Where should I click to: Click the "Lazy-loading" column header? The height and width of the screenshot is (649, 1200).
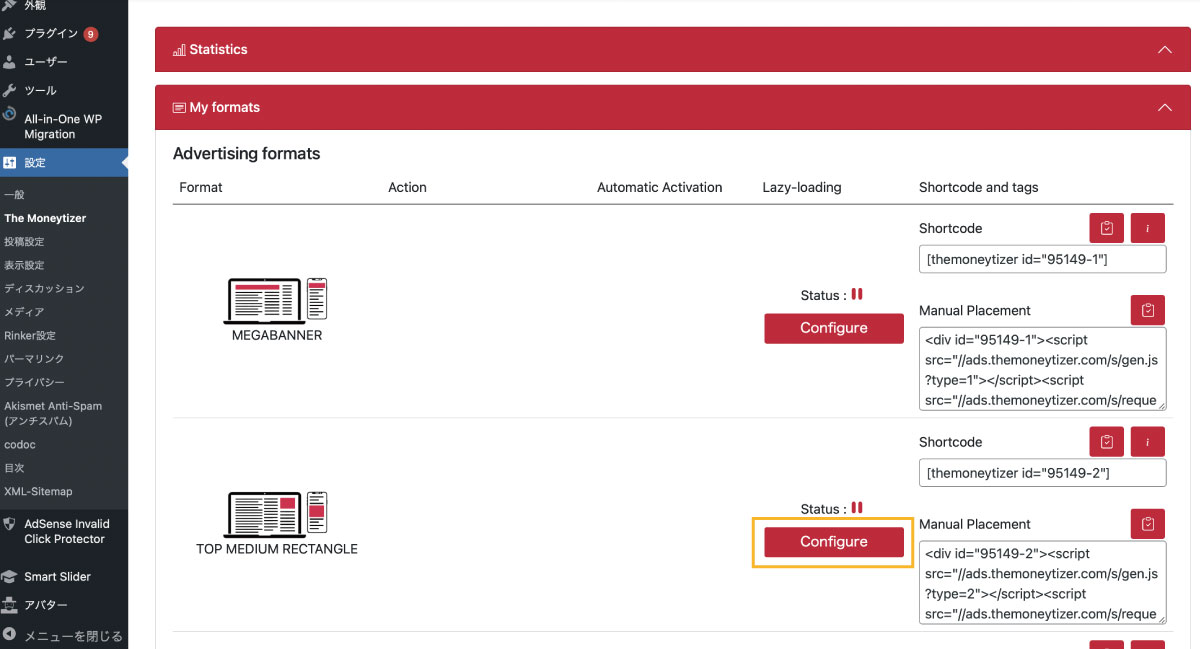(x=802, y=187)
